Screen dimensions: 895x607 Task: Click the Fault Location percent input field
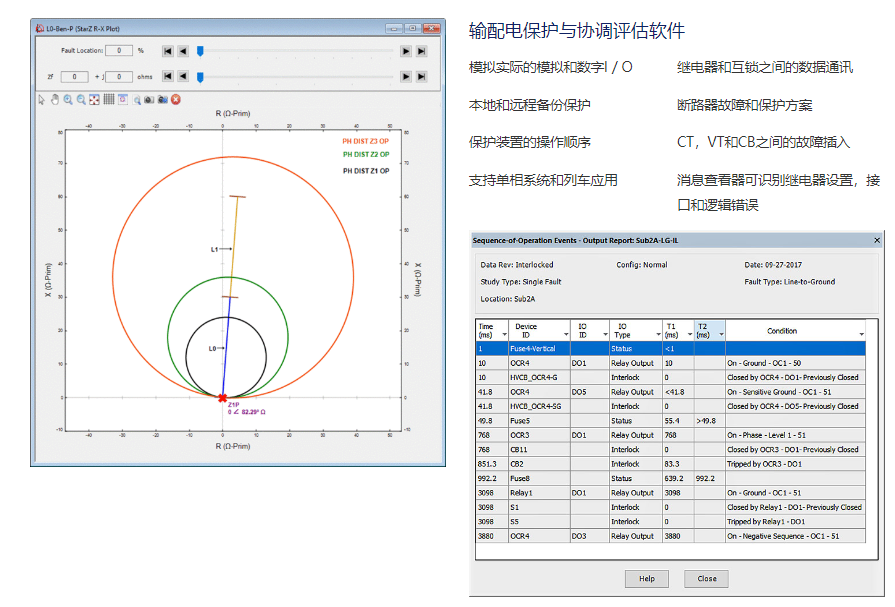coord(119,50)
